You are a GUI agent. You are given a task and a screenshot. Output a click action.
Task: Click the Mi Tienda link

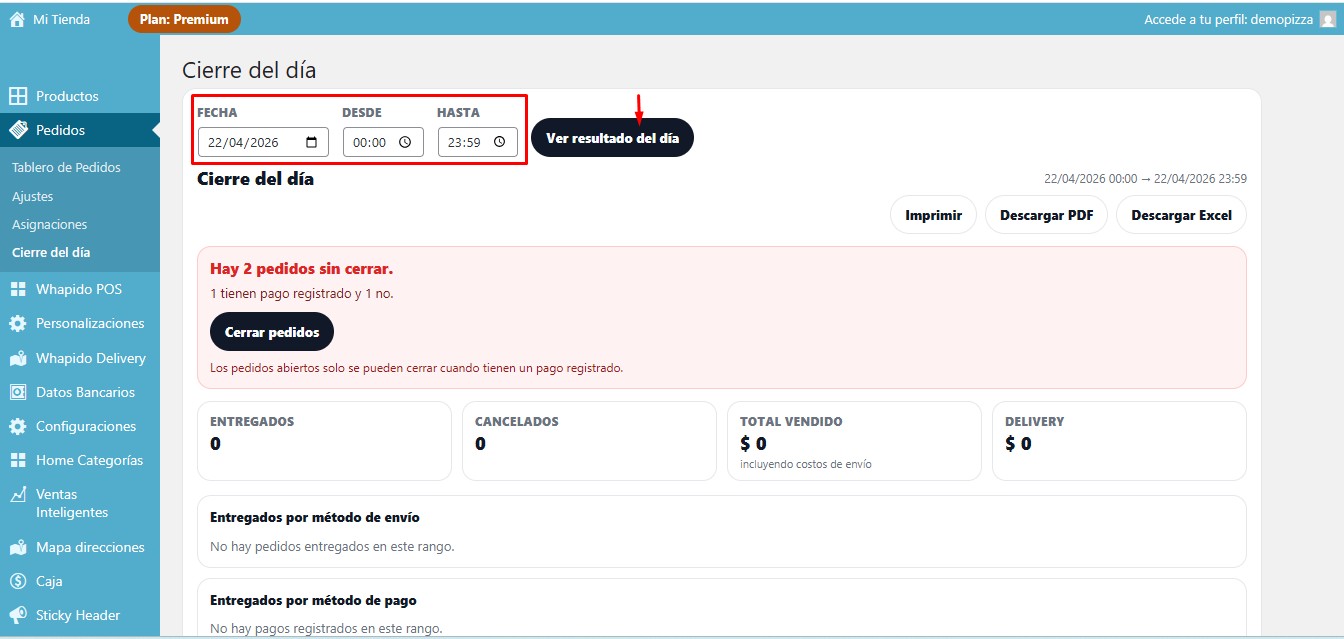point(61,19)
